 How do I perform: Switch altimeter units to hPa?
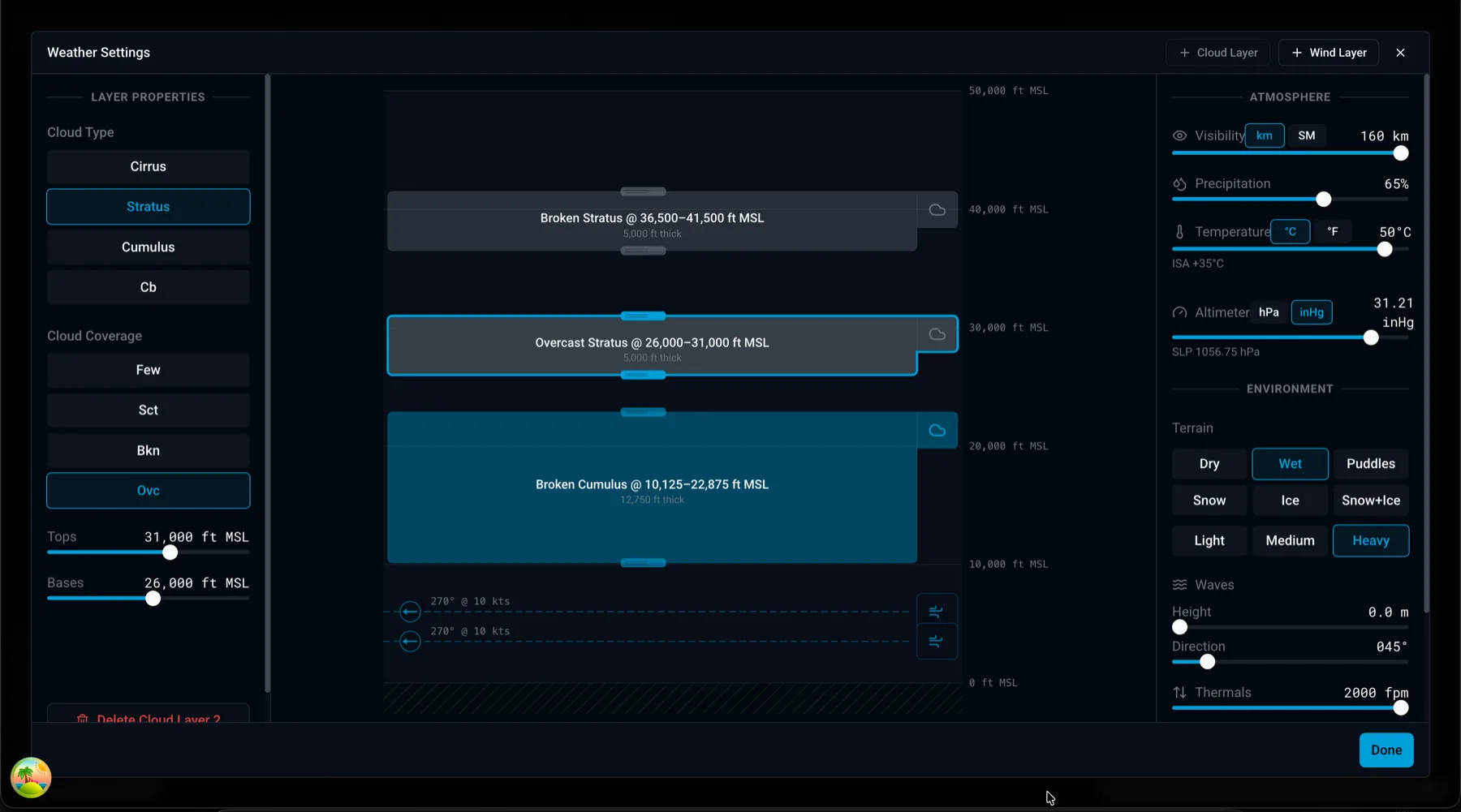(x=1269, y=312)
